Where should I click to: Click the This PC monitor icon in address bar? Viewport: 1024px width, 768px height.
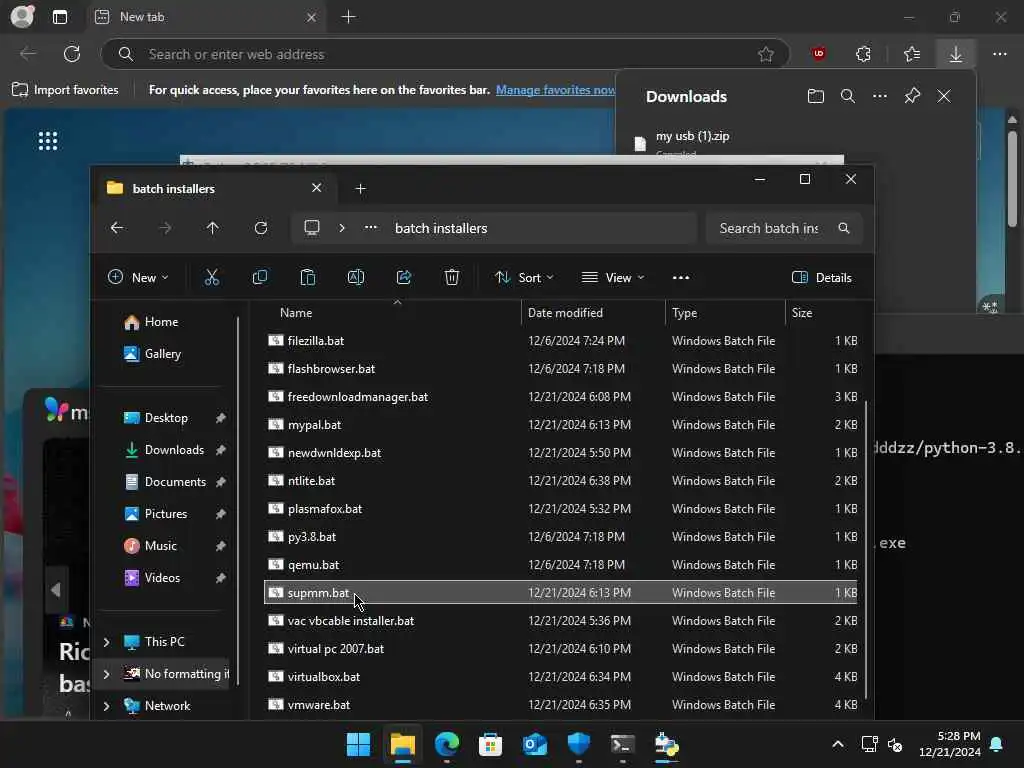tap(312, 228)
